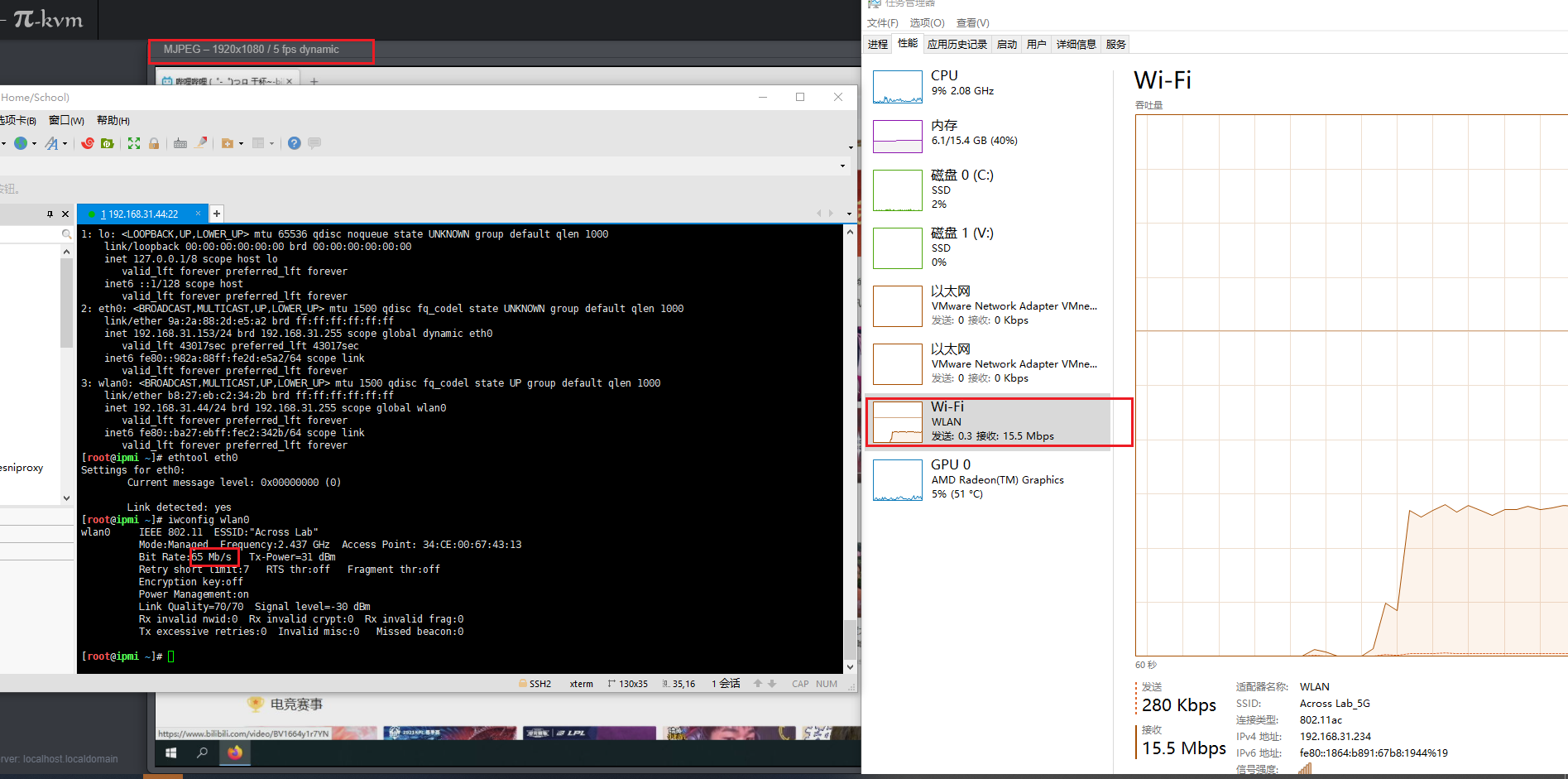Select the fullscreen icon in the SecureCRT toolbar
The width and height of the screenshot is (1568, 779).
click(x=134, y=143)
